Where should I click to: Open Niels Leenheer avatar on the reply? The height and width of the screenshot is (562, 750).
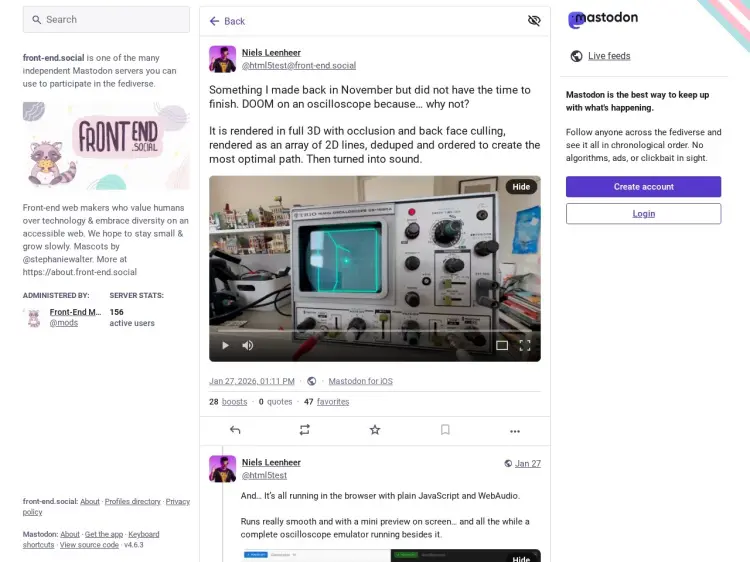pyautogui.click(x=222, y=469)
